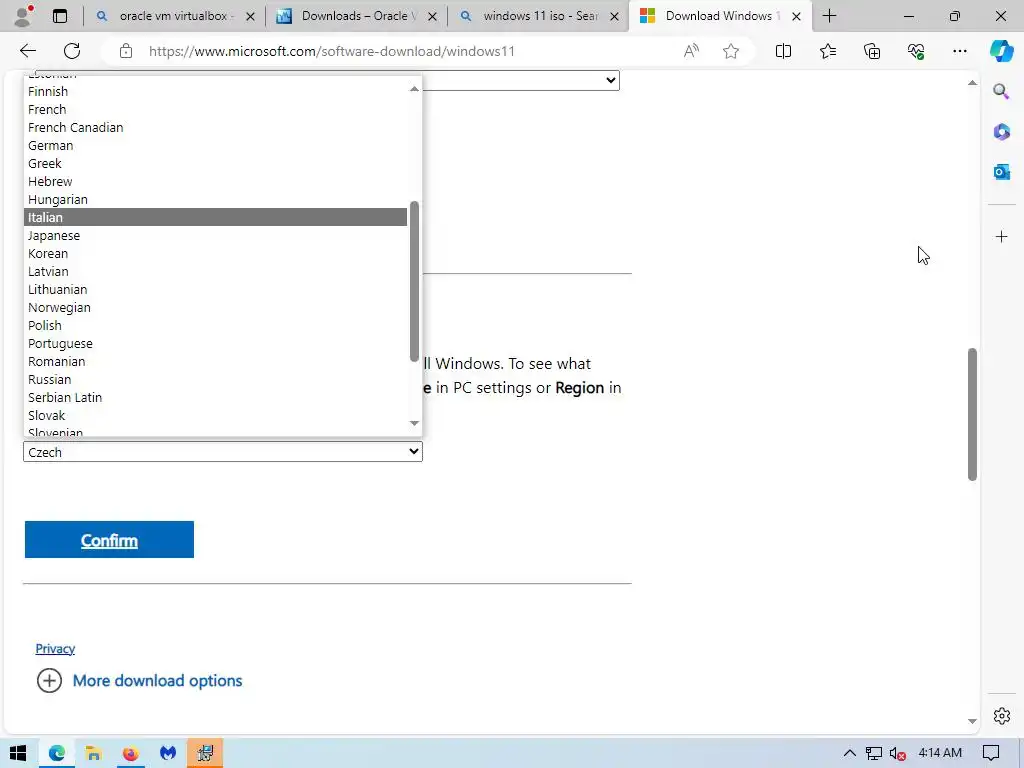Click the browser back arrow
The height and width of the screenshot is (768, 1024).
coord(27,51)
